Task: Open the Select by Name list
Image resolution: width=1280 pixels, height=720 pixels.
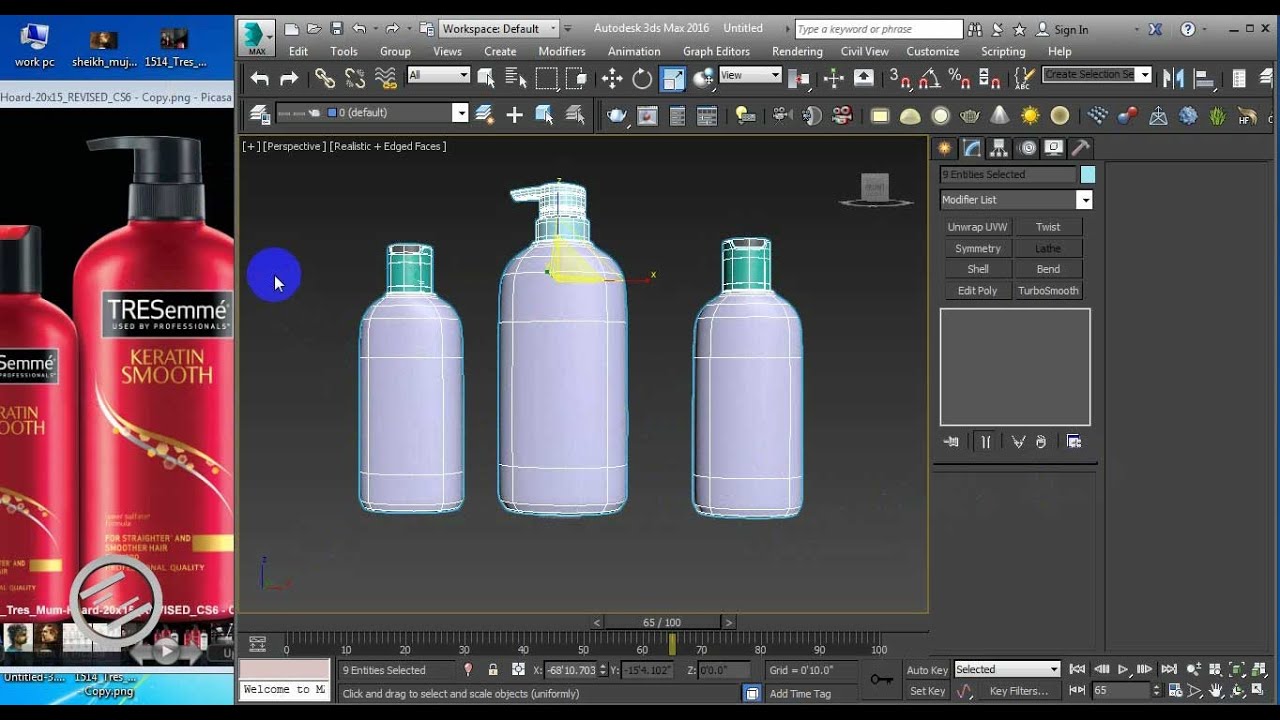Action: (x=516, y=78)
